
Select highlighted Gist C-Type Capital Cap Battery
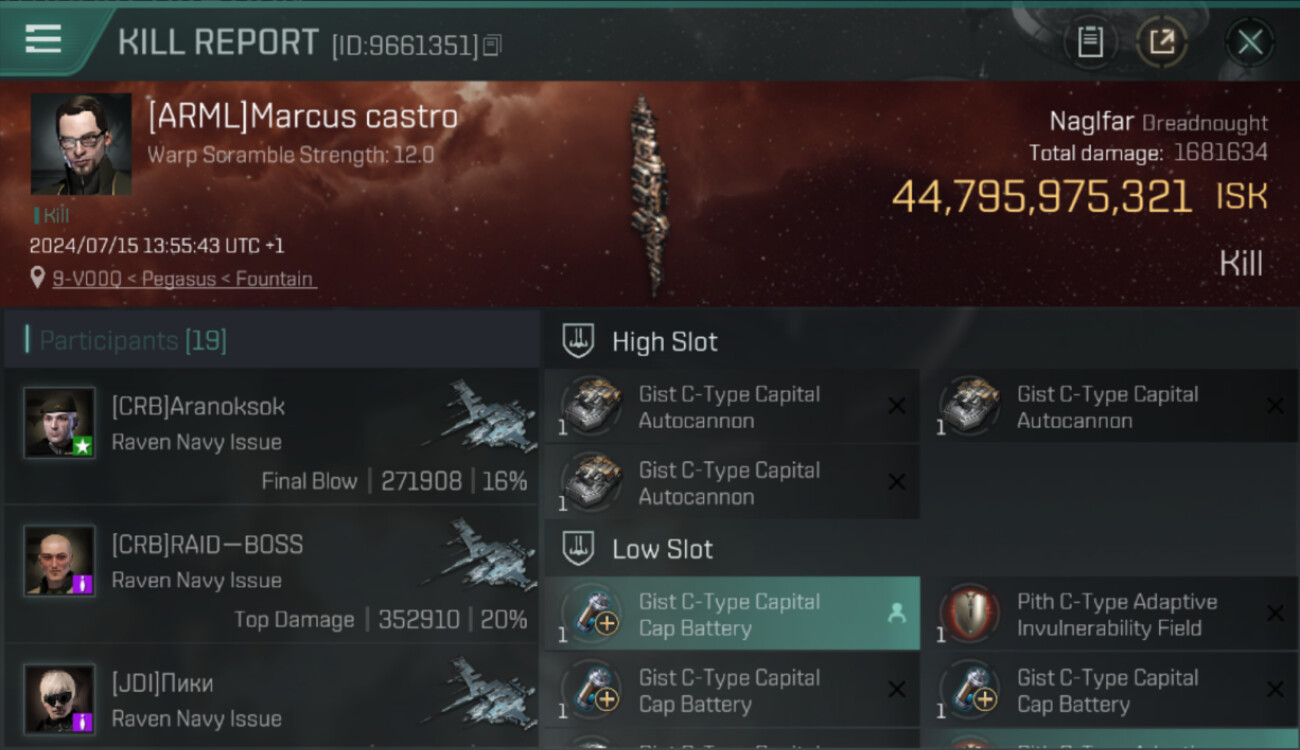click(732, 614)
